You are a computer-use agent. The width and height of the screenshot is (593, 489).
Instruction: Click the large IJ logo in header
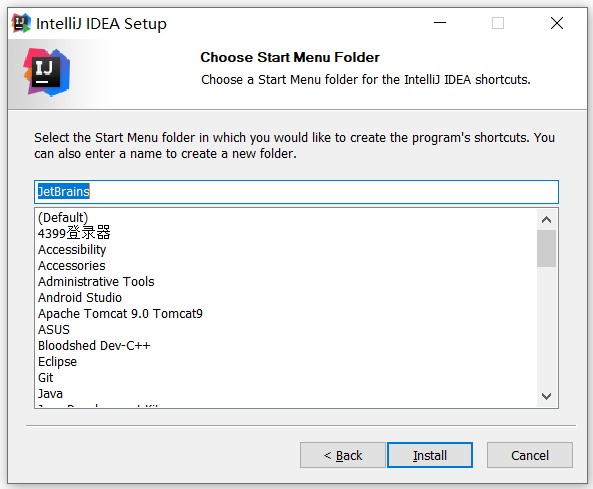pos(47,72)
